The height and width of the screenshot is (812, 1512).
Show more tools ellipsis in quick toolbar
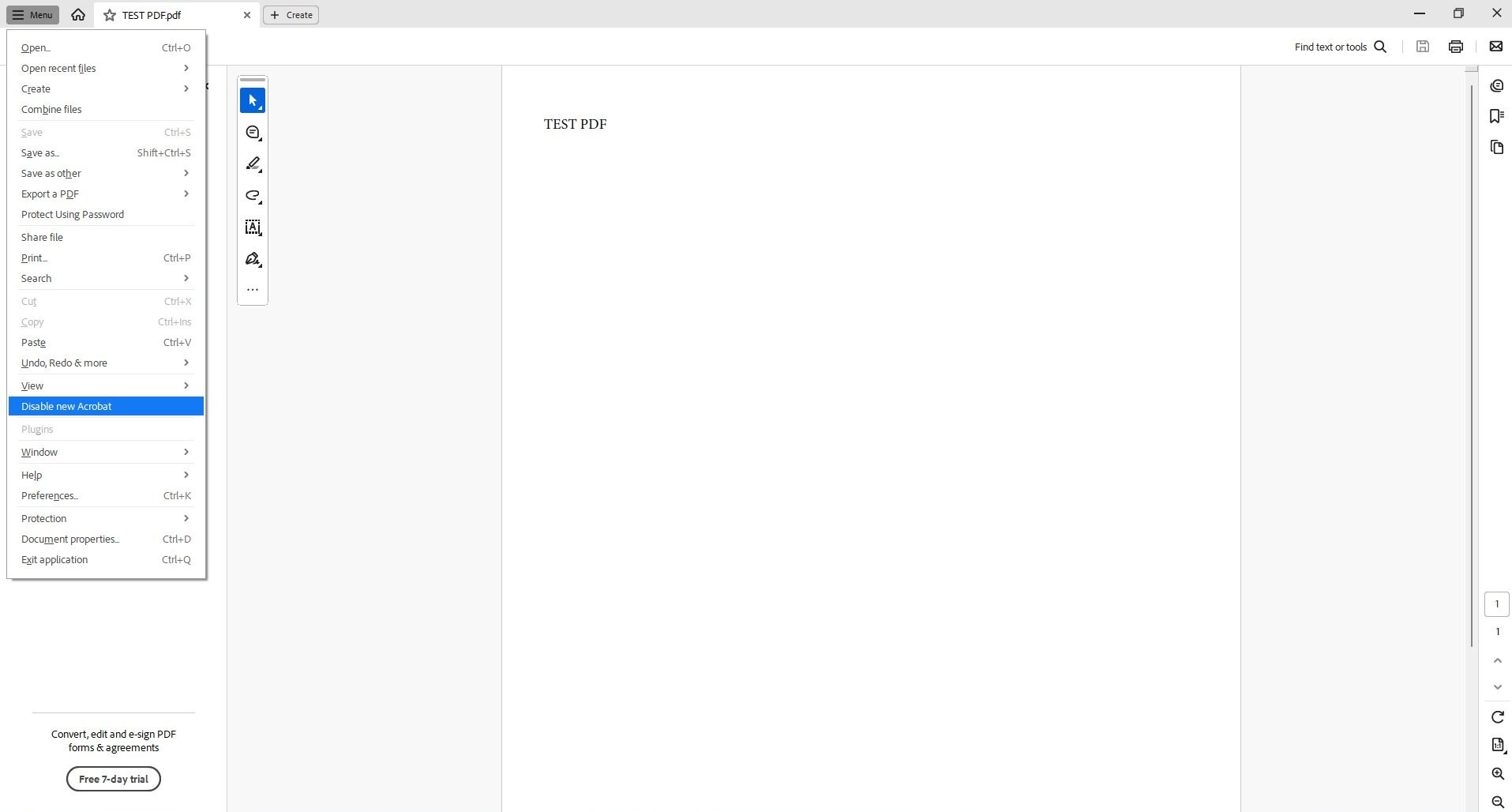[x=253, y=290]
